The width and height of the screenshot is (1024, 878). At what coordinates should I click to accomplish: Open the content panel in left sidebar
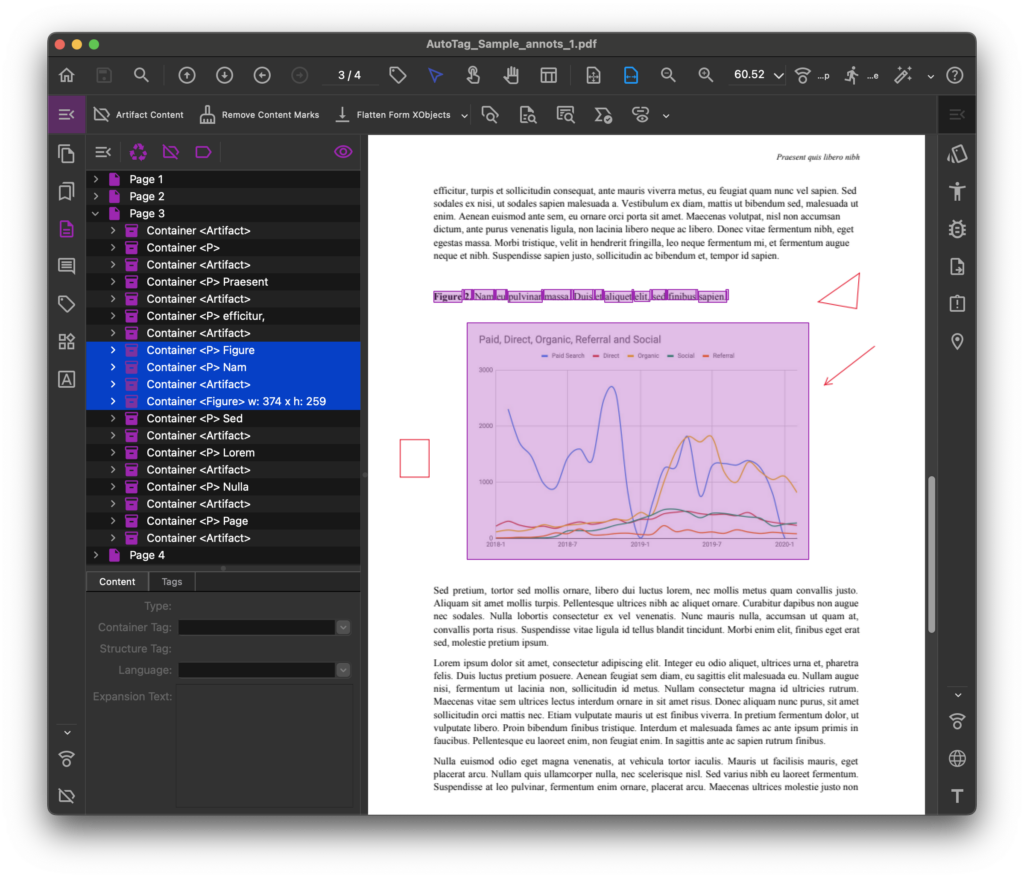pyautogui.click(x=67, y=229)
